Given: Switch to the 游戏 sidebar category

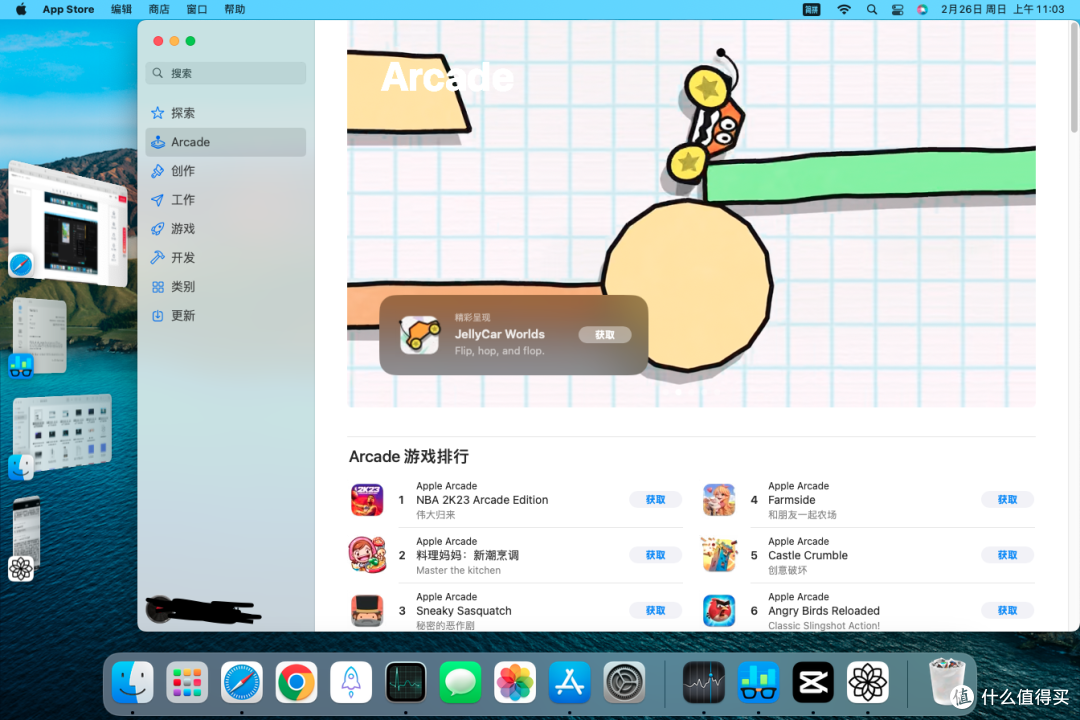Looking at the screenshot, I should [226, 229].
